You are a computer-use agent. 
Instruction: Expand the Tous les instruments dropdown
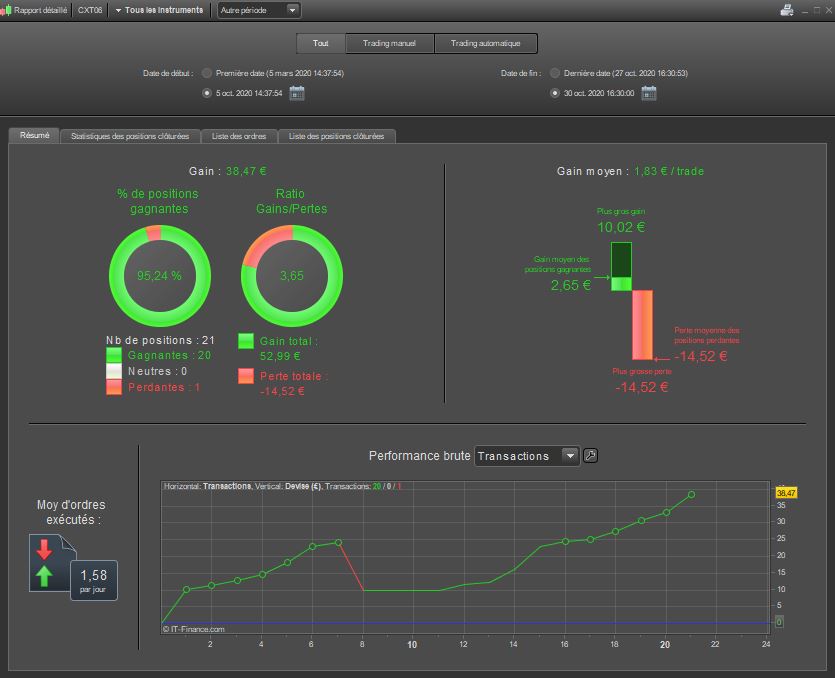(x=159, y=10)
